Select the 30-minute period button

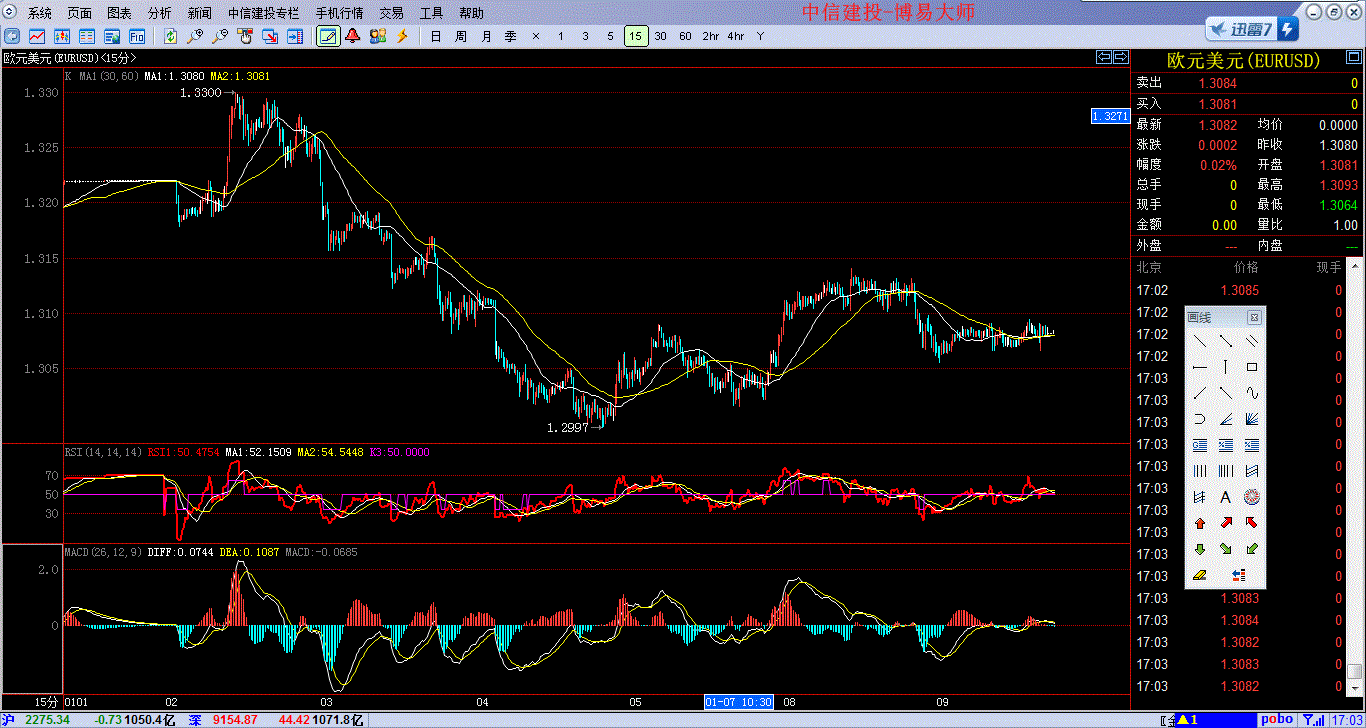[660, 36]
